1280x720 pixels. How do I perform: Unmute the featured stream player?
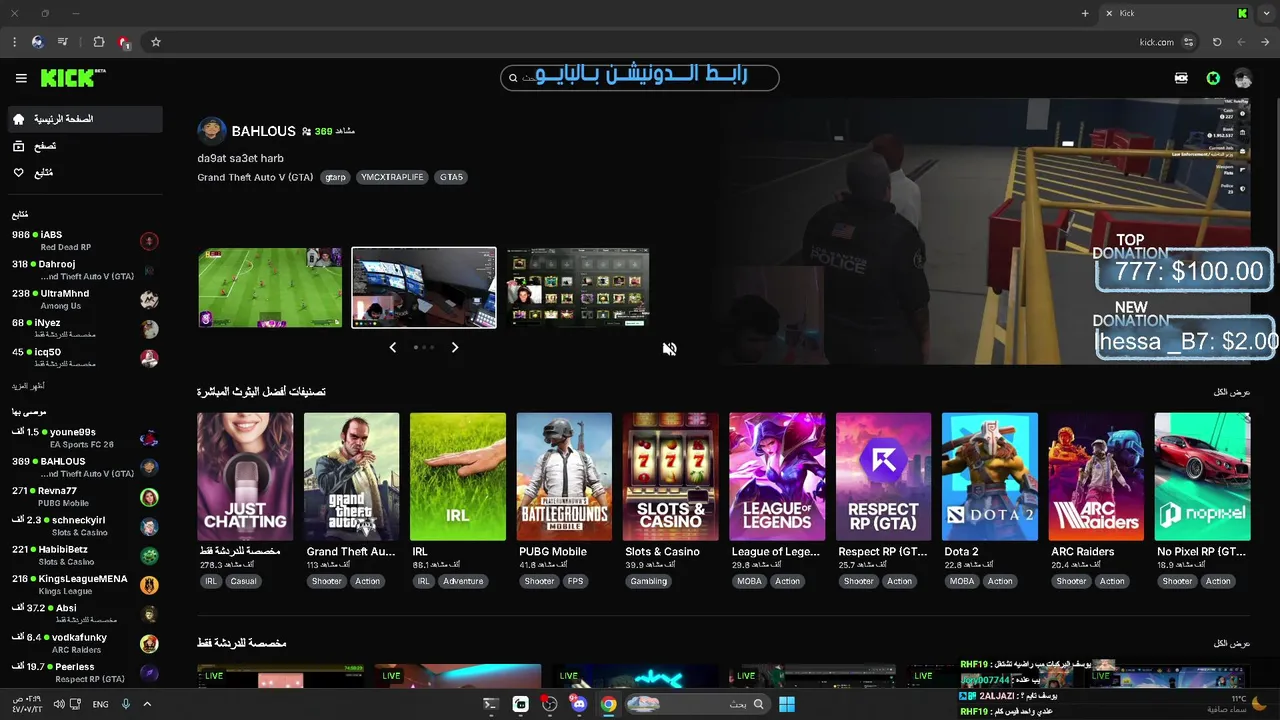pos(669,348)
